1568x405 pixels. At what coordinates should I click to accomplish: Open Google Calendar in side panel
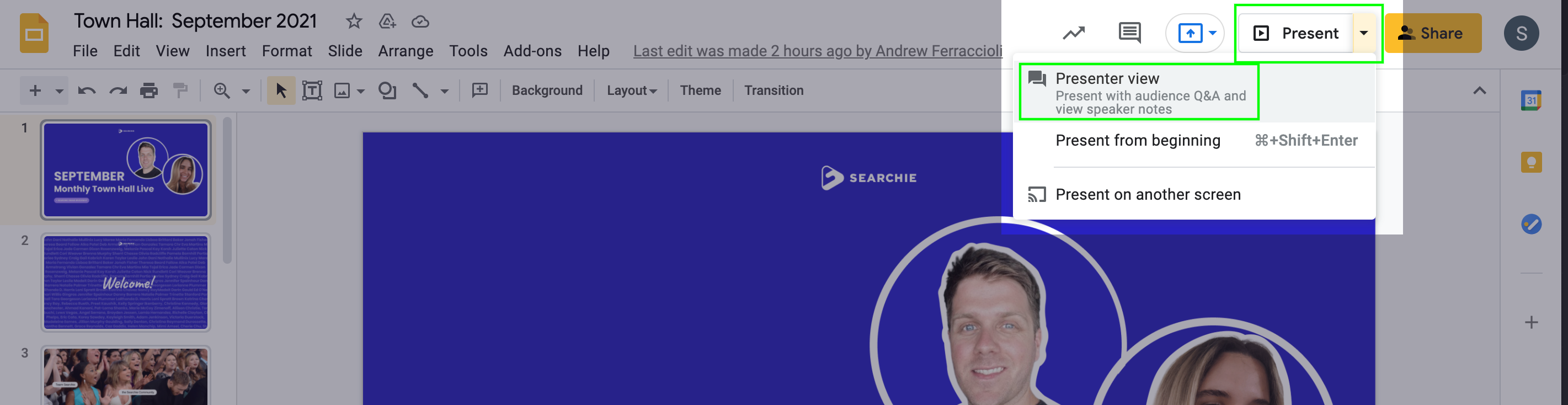[x=1531, y=100]
